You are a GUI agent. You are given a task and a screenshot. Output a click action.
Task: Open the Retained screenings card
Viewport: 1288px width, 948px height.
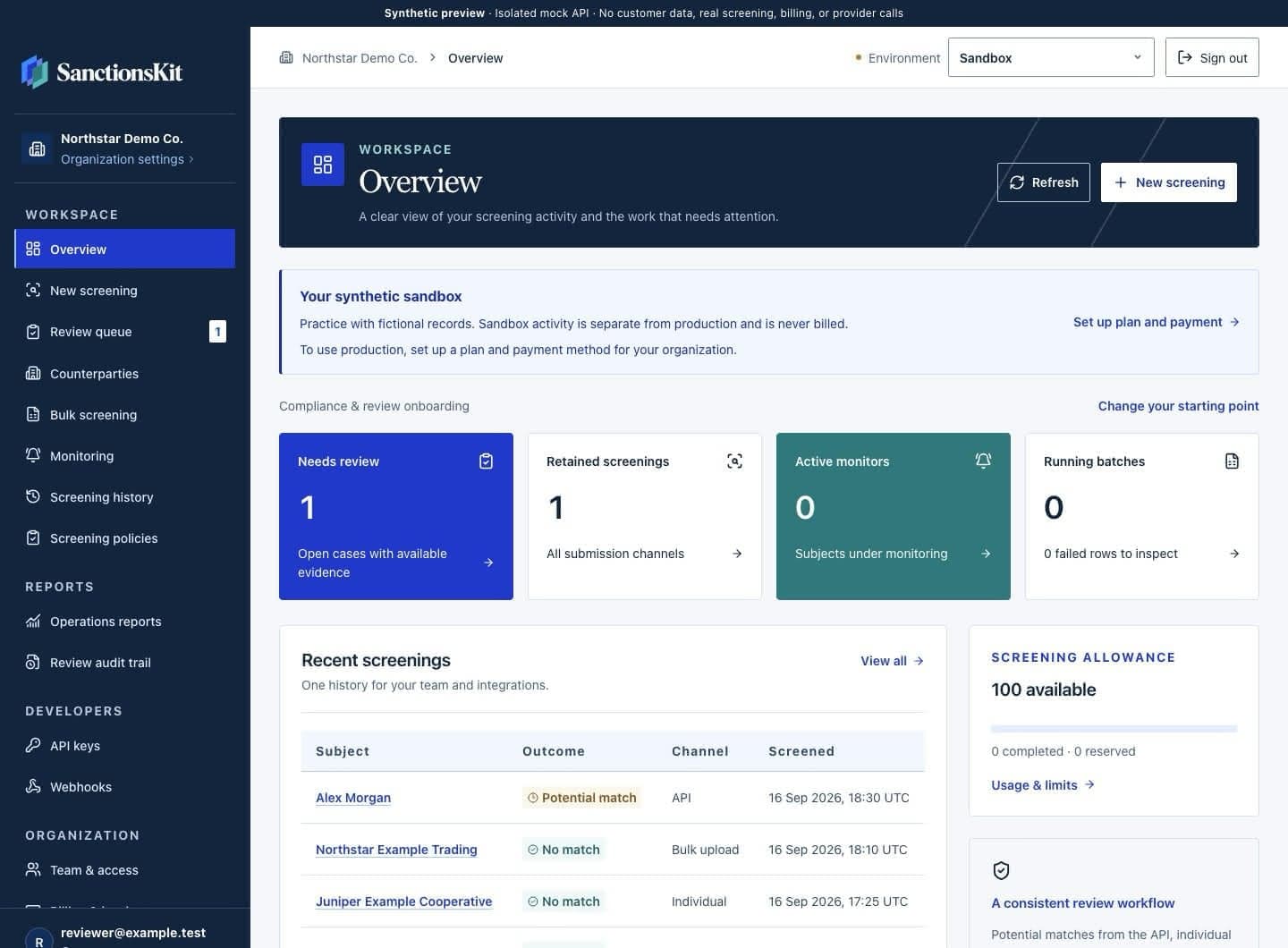(645, 516)
